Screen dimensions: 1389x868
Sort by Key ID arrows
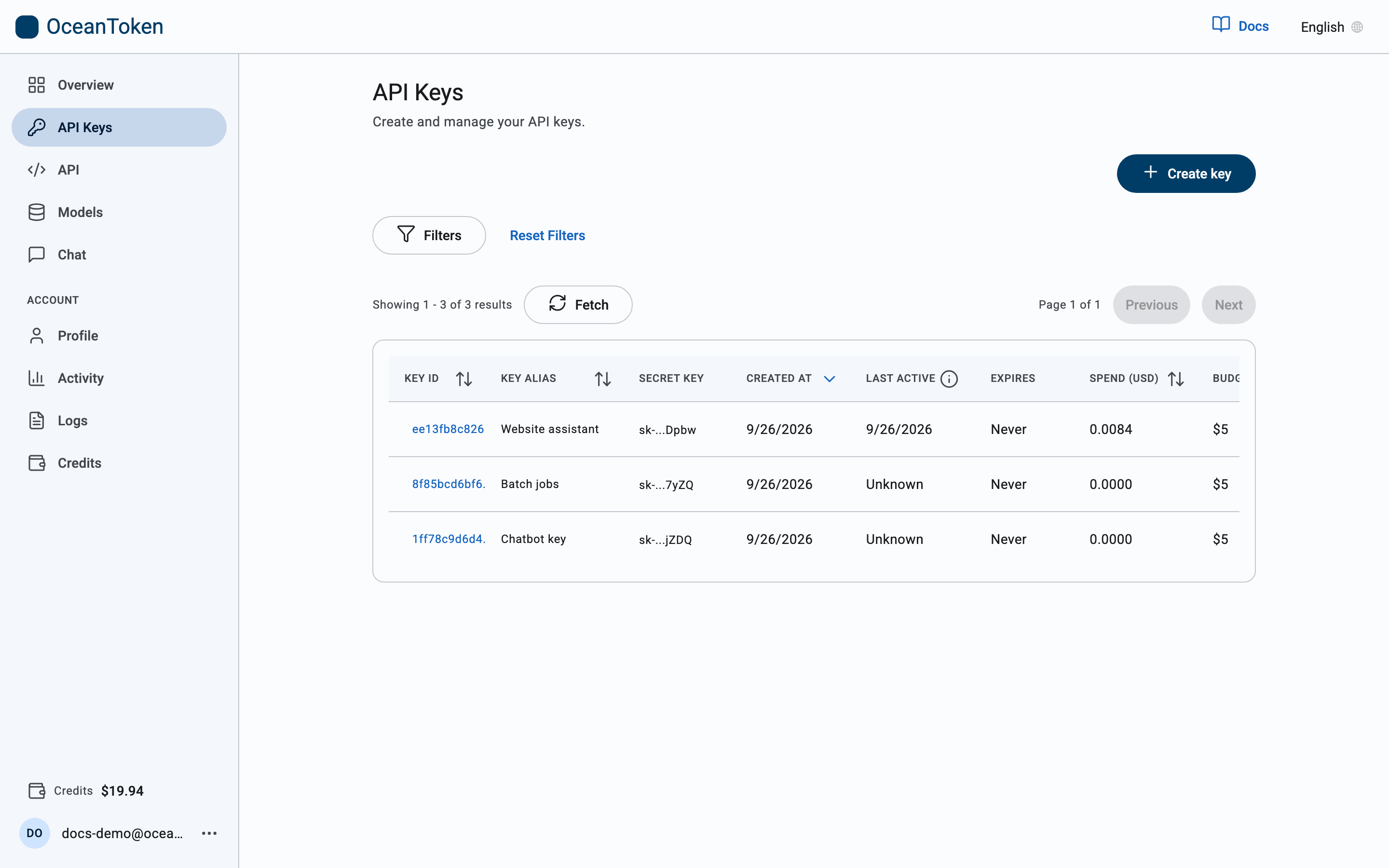(464, 379)
